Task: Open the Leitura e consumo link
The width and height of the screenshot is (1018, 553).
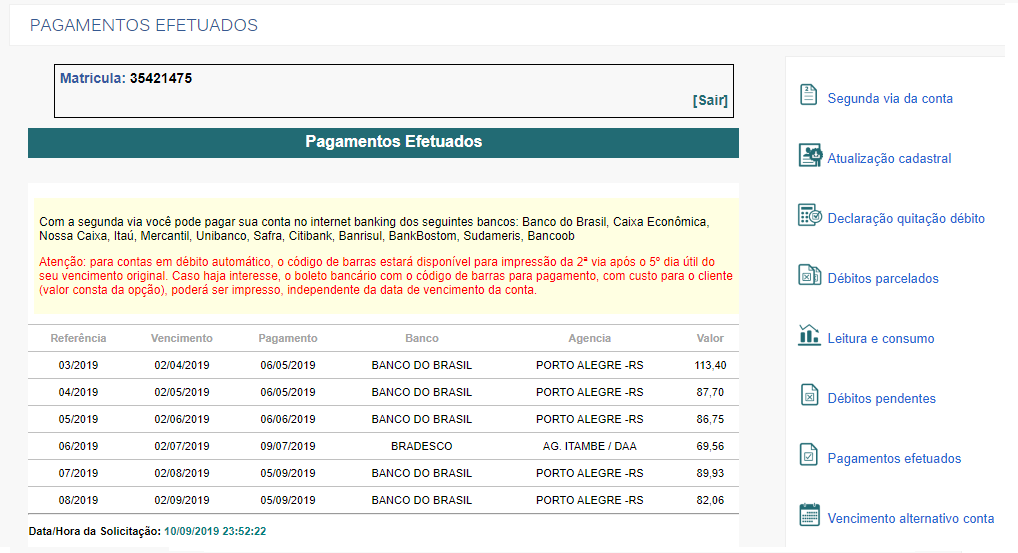Action: point(880,338)
